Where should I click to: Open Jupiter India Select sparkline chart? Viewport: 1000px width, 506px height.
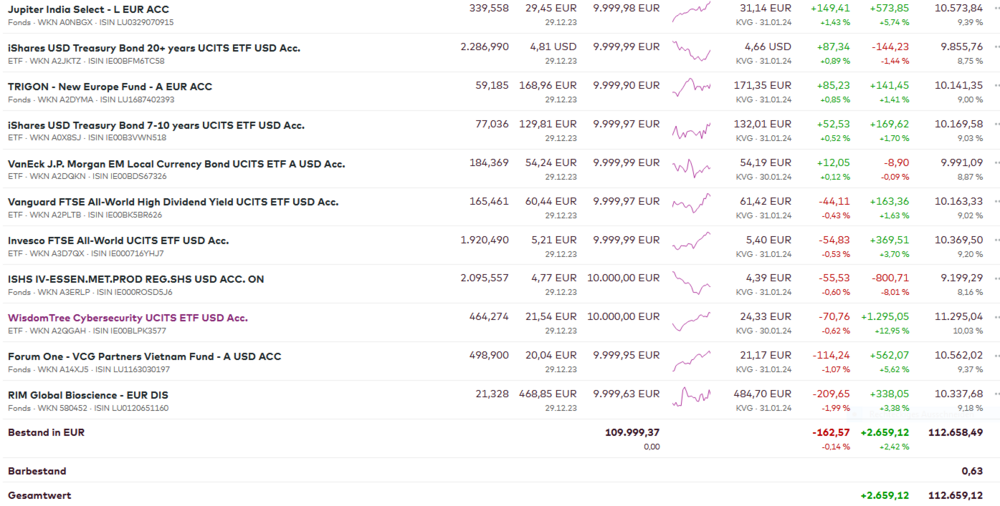coord(691,13)
